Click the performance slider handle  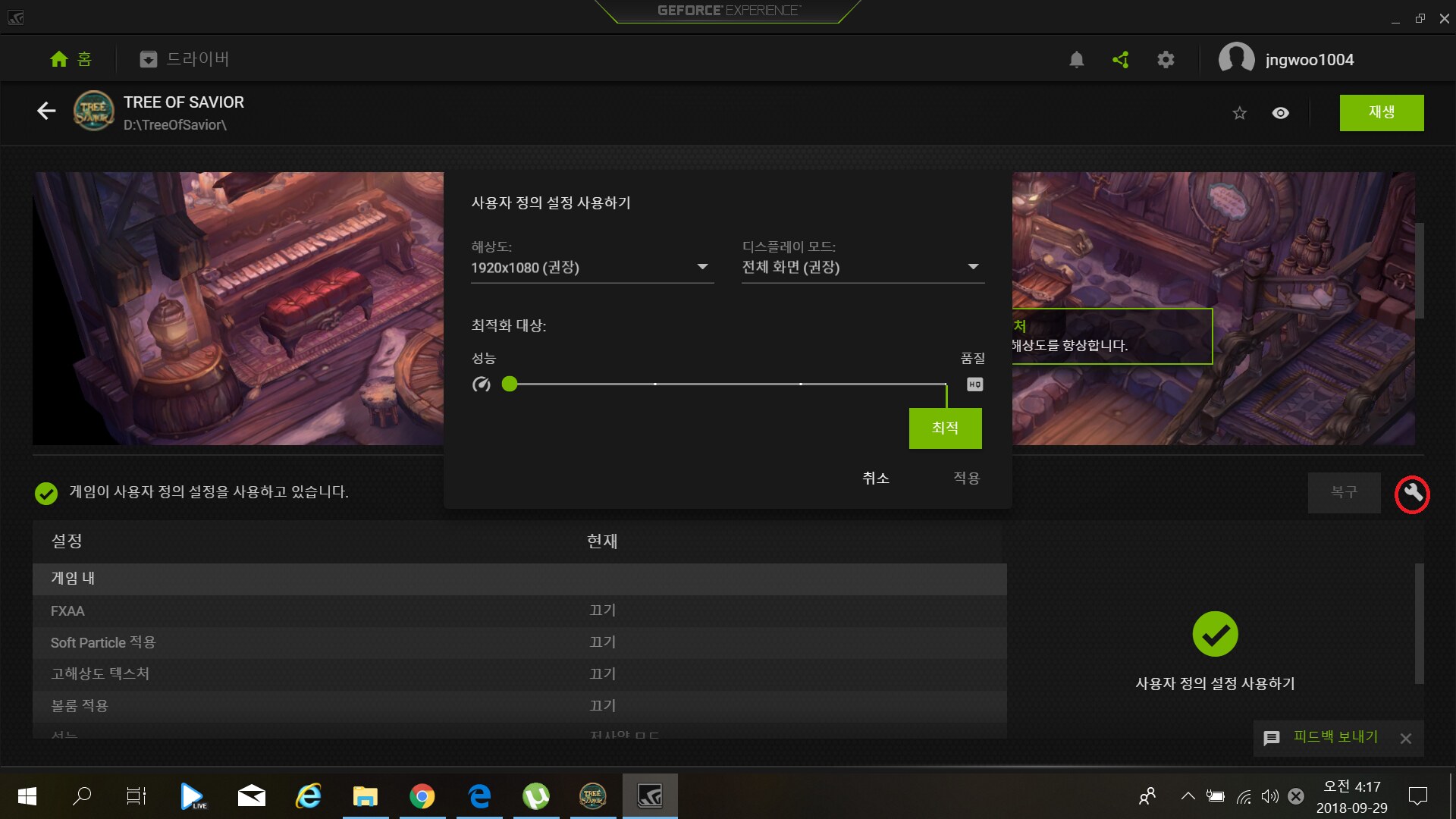coord(510,384)
